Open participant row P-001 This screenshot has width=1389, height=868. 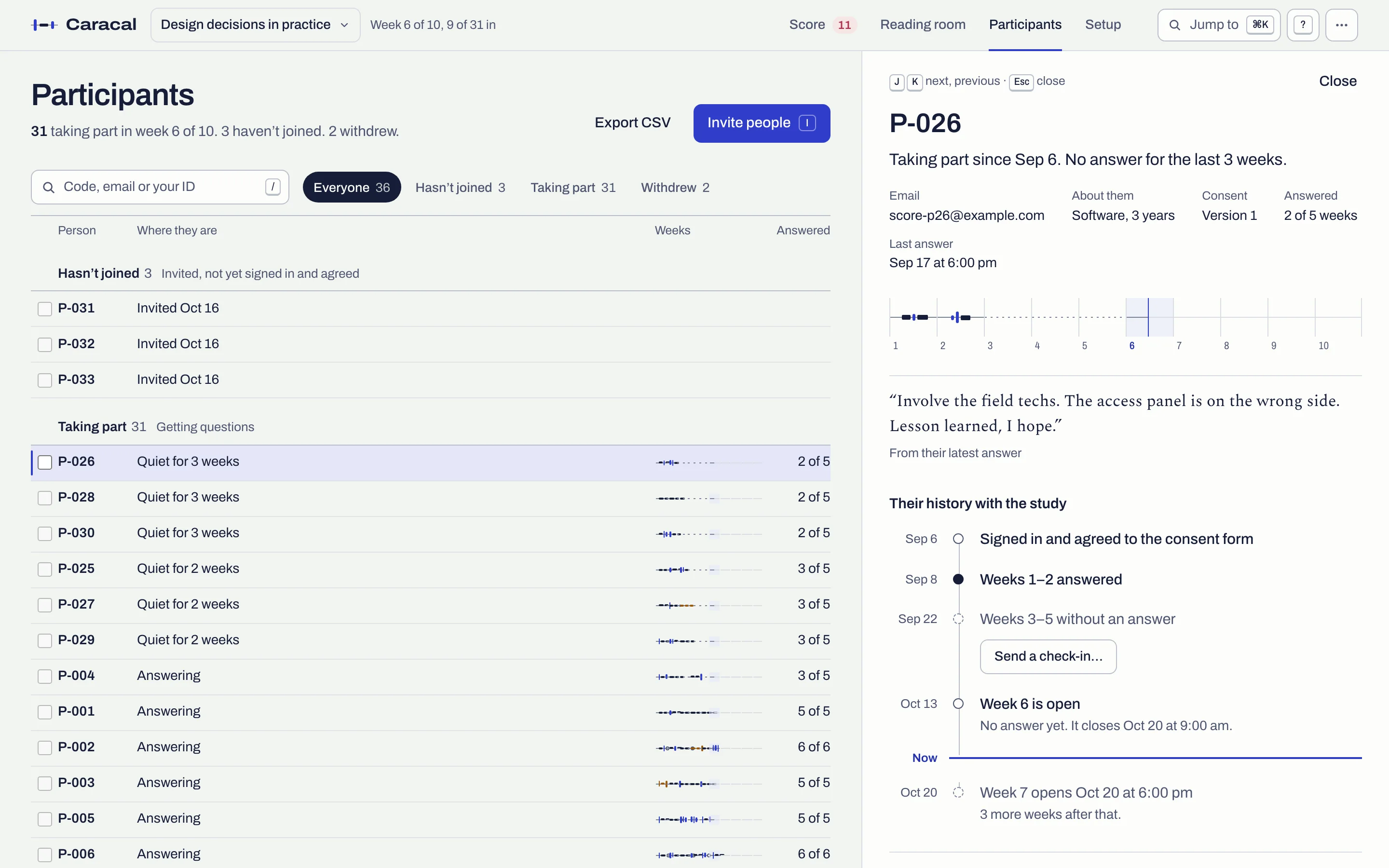click(x=431, y=712)
